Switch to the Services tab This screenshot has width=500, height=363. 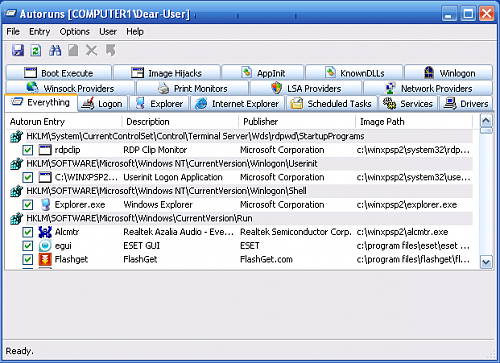[408, 104]
